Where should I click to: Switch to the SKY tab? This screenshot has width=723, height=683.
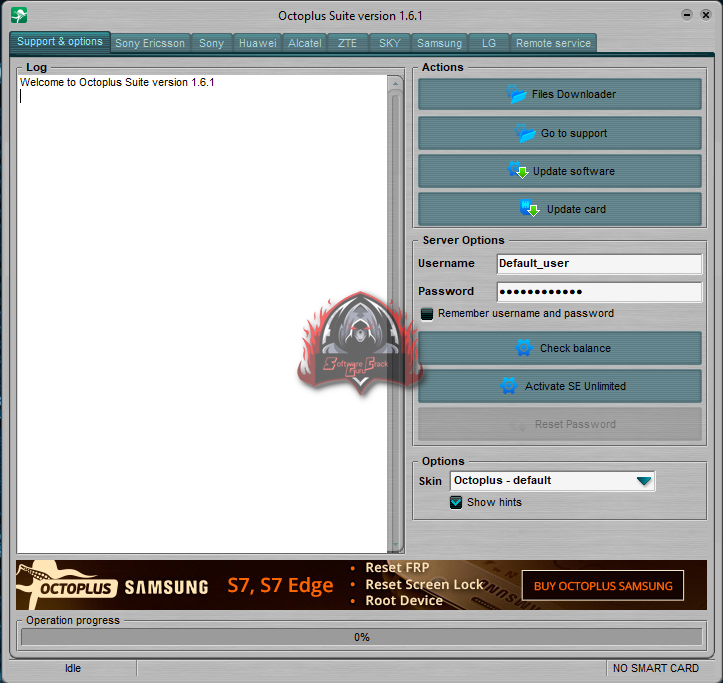click(x=390, y=43)
